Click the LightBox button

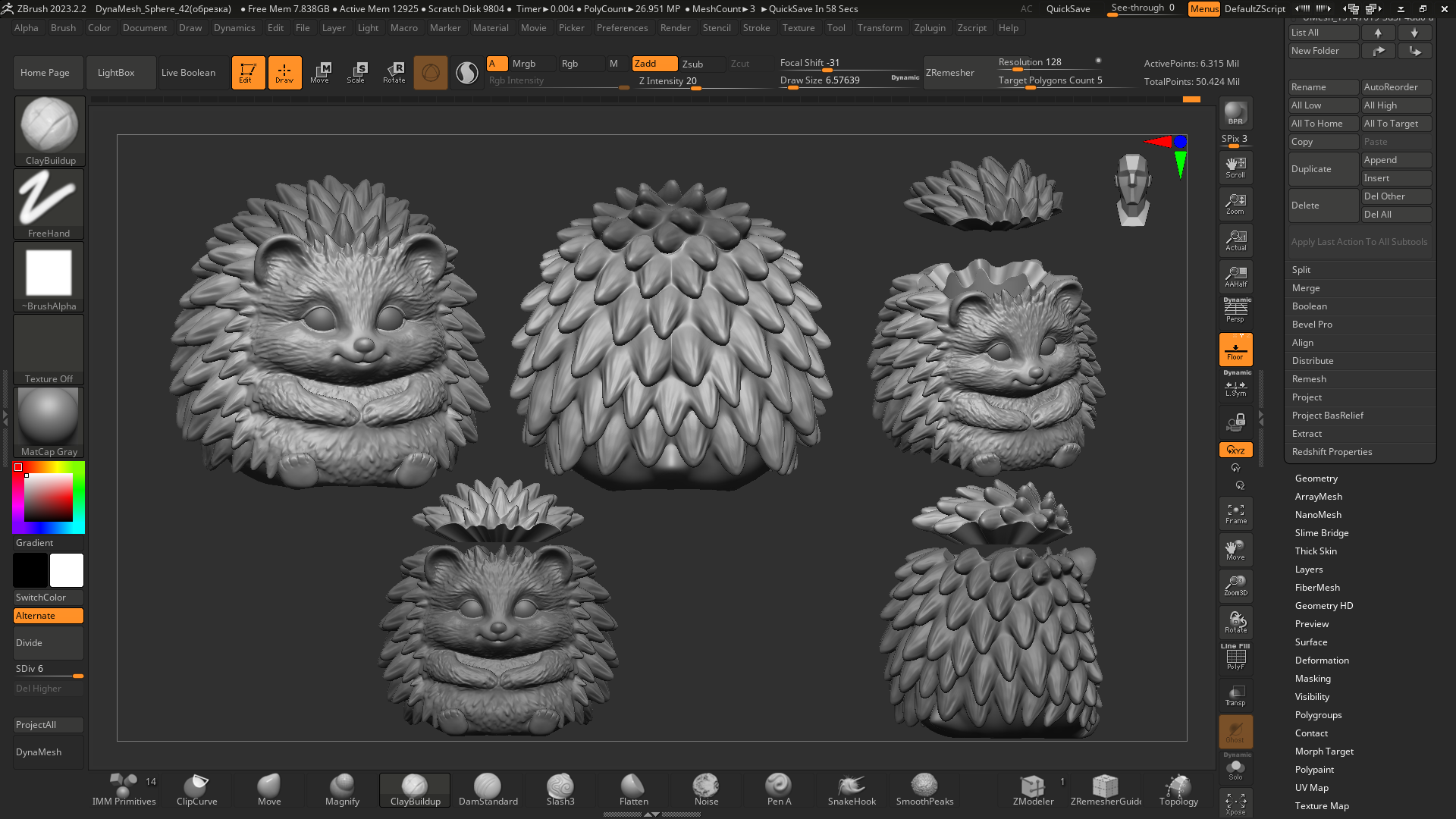116,73
